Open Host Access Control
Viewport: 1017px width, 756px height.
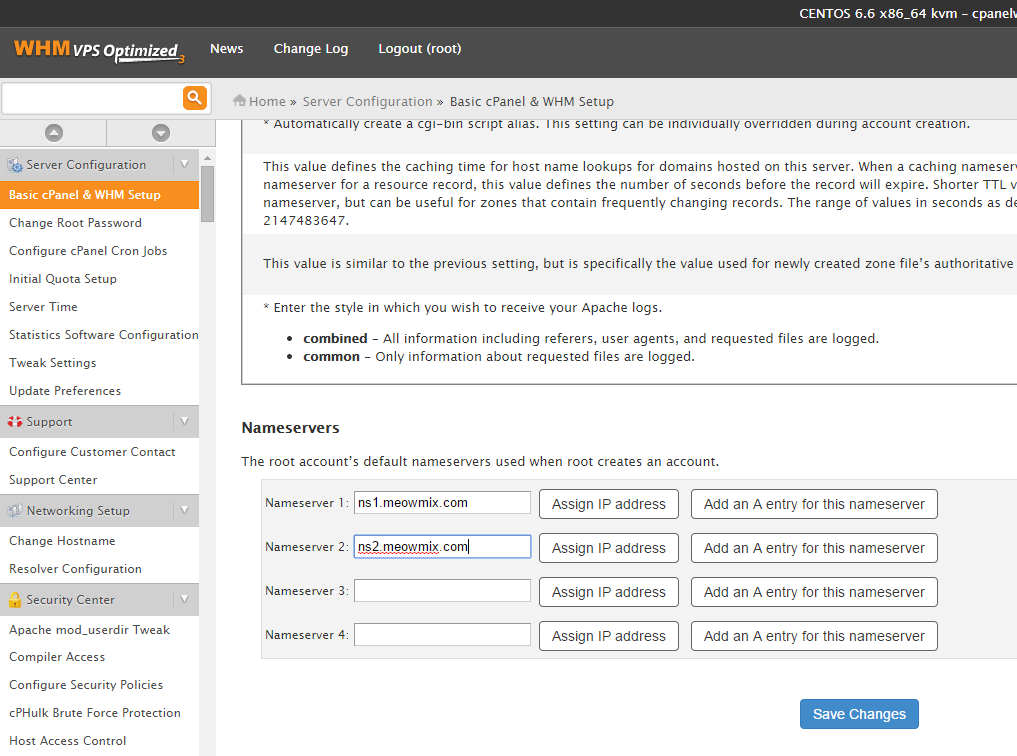click(x=67, y=740)
